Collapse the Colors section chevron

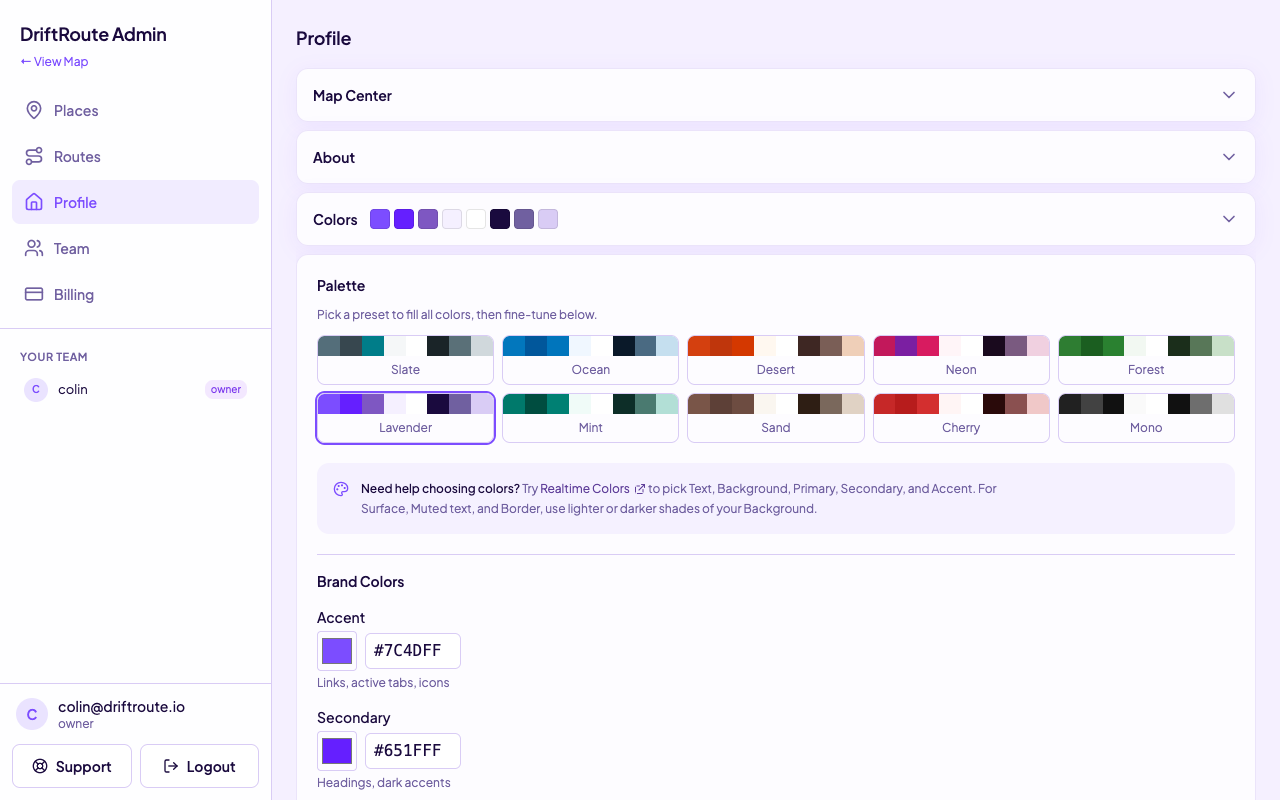1229,219
